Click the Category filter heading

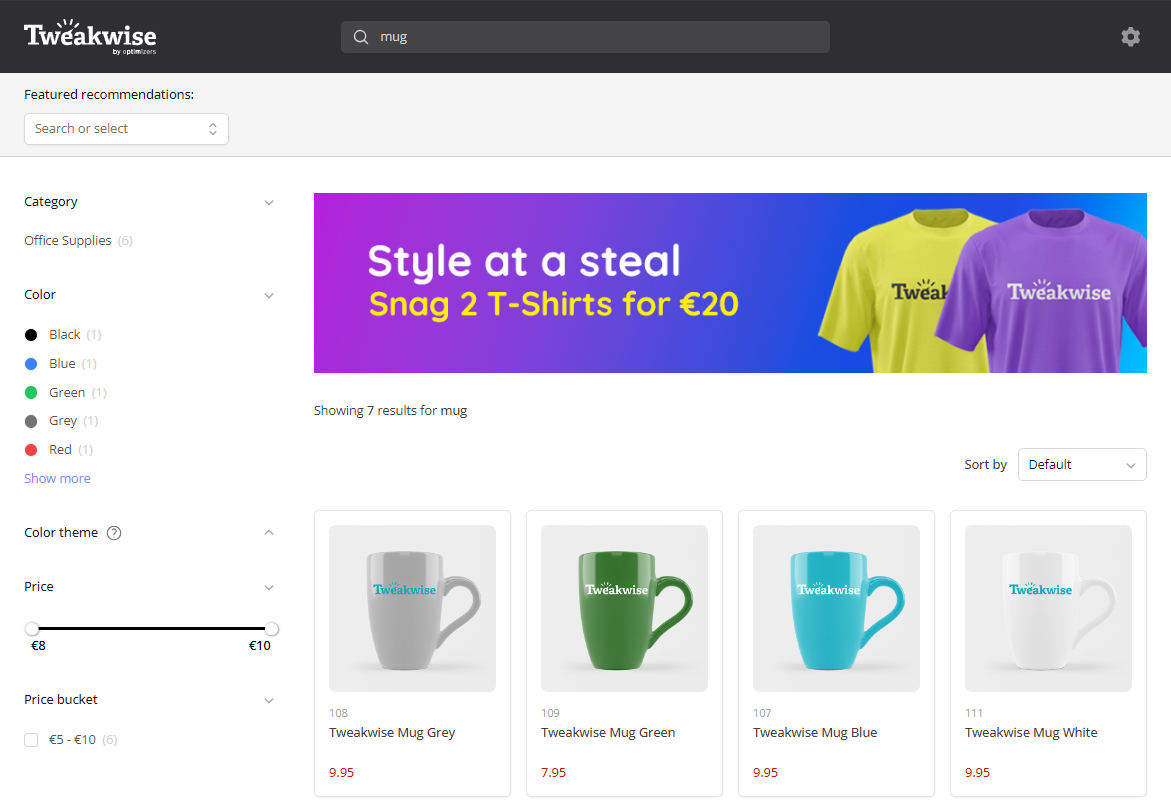50,202
